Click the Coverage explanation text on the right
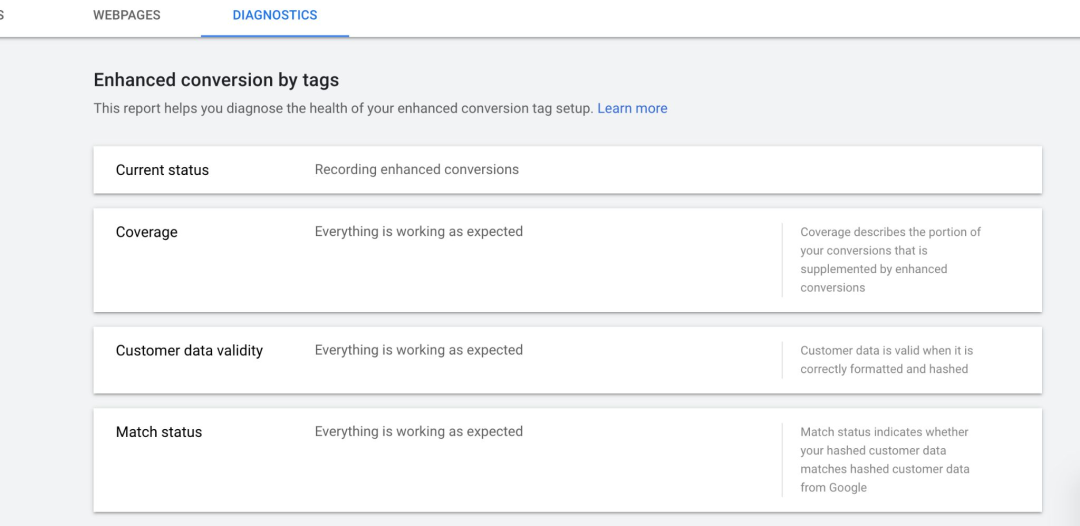Viewport: 1080px width, 526px height. [x=890, y=259]
